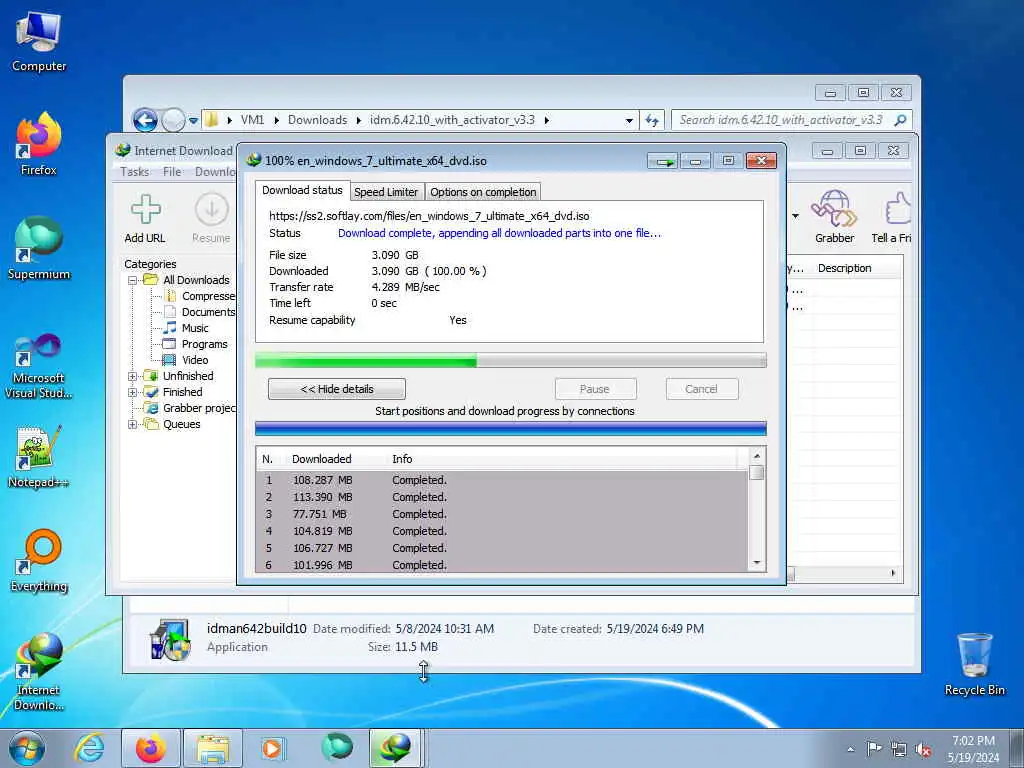Click the blue connections progress bar
Viewport: 1024px width, 768px height.
(511, 428)
